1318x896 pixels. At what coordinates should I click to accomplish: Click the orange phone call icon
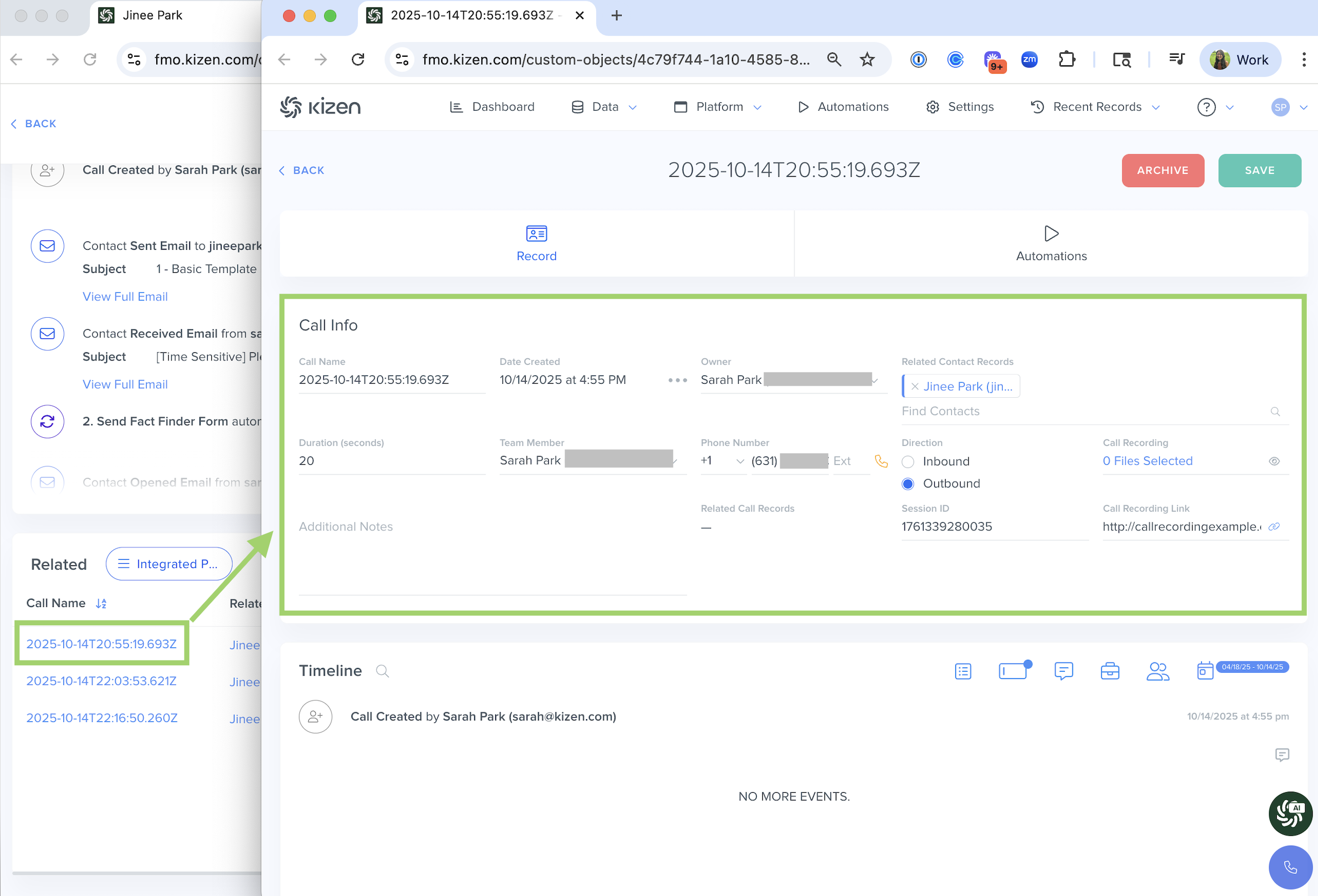coord(881,461)
